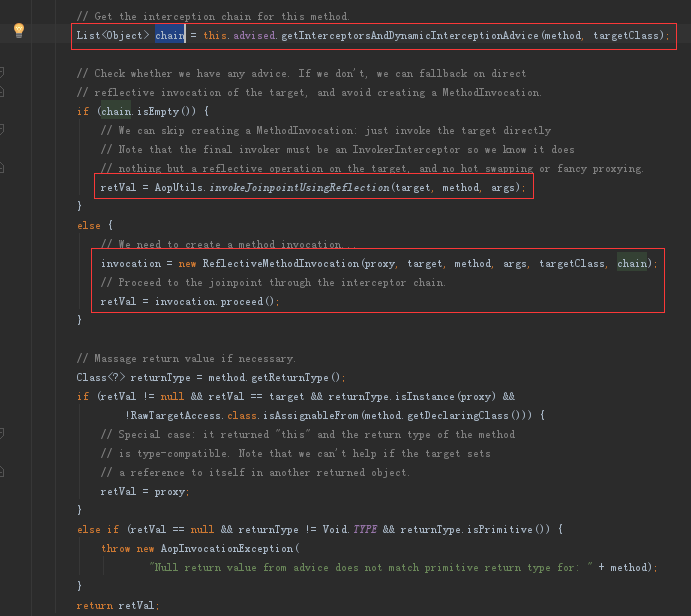Image resolution: width=691 pixels, height=616 pixels.
Task: Click the 'throw' keyword
Action: tap(116, 549)
